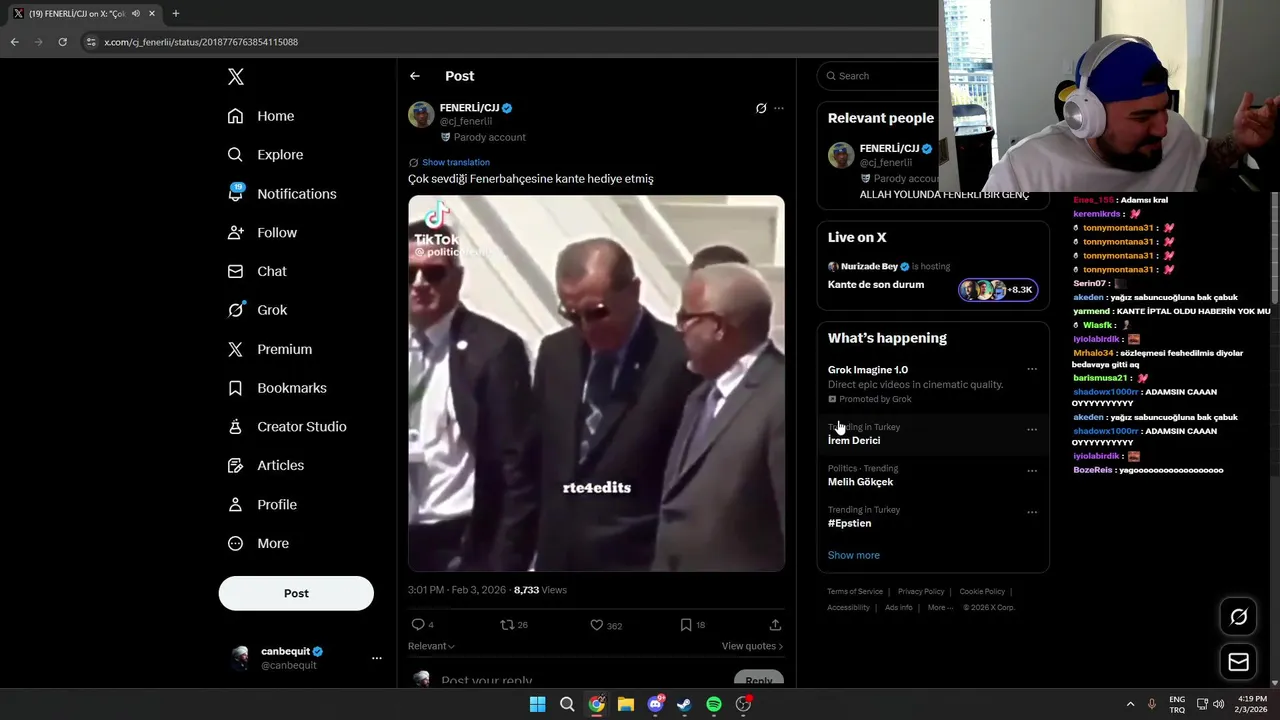Open options for the Melih Gökçek trend
The width and height of the screenshot is (1280, 720).
(1032, 471)
